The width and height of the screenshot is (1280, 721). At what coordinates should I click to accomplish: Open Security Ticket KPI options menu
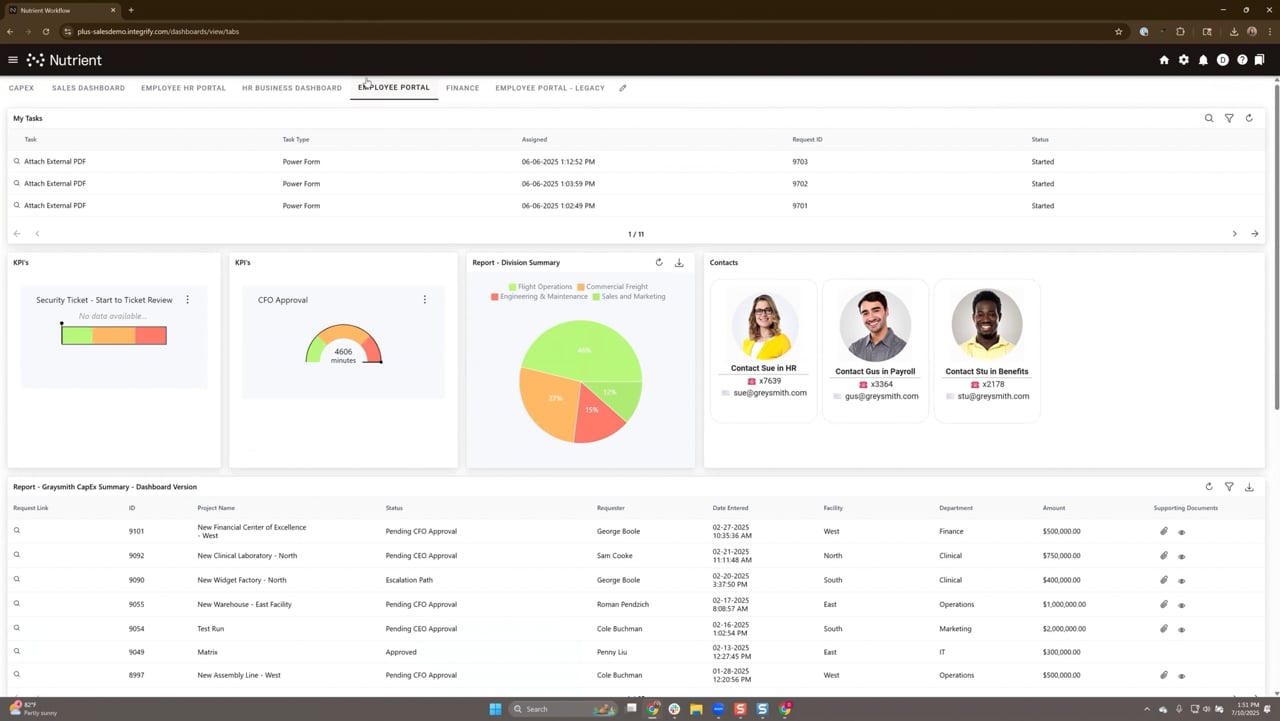[187, 300]
